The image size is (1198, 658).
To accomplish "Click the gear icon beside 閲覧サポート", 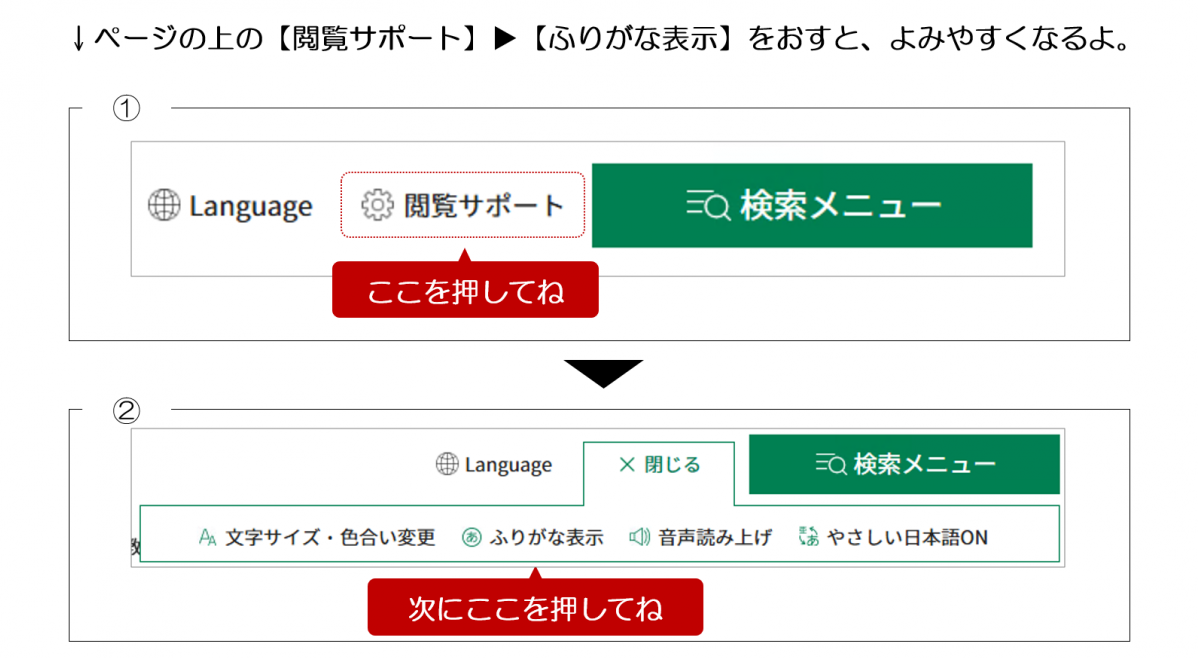I will pos(377,205).
